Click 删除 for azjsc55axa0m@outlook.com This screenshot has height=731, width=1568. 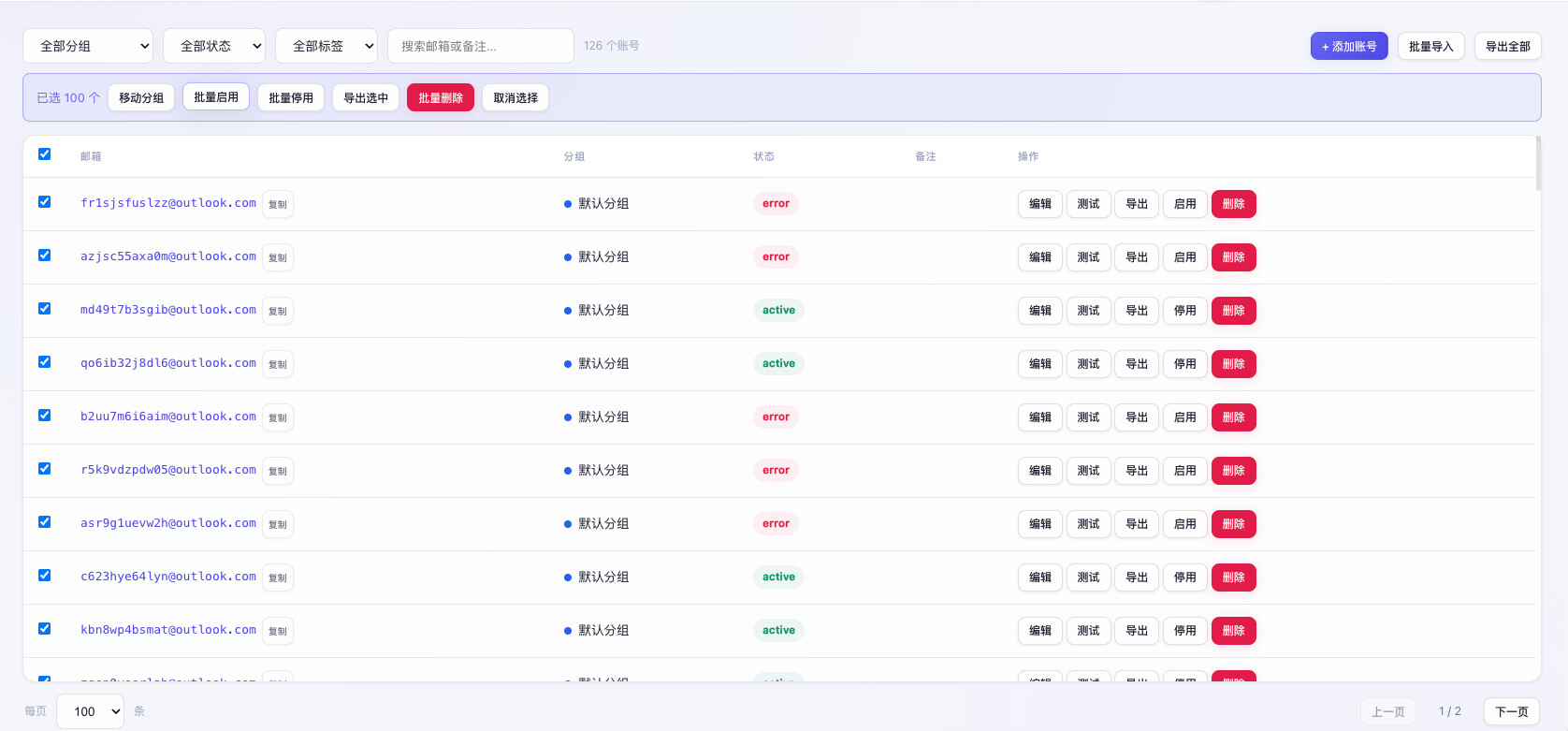1234,257
